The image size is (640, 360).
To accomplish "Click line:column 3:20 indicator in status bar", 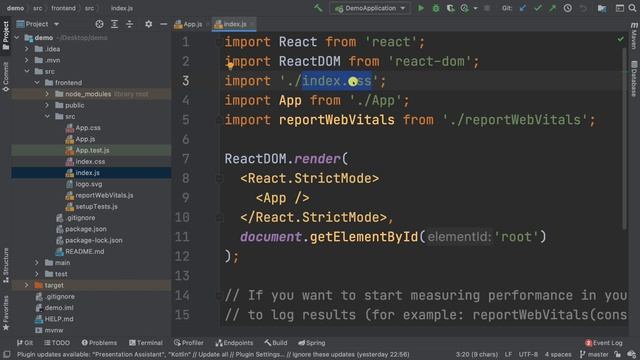I will click(476, 354).
